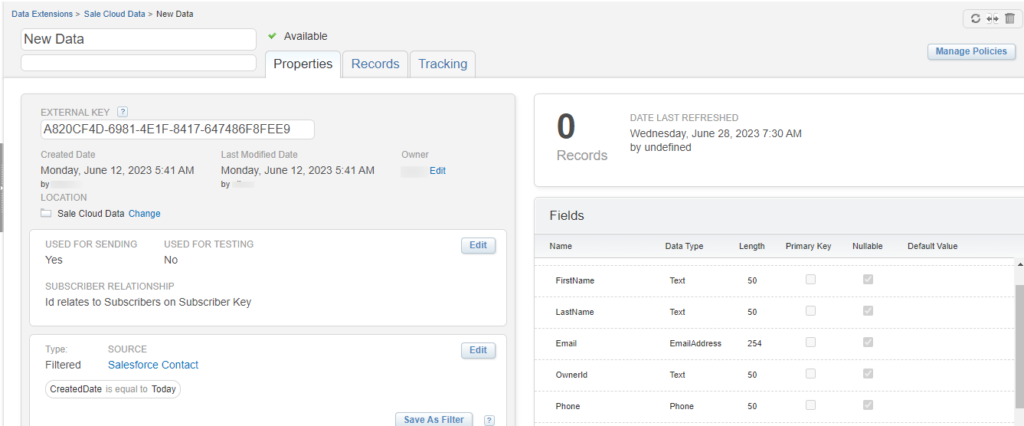The width and height of the screenshot is (1024, 426).
Task: Click the green Available checkmark icon
Action: [x=272, y=36]
